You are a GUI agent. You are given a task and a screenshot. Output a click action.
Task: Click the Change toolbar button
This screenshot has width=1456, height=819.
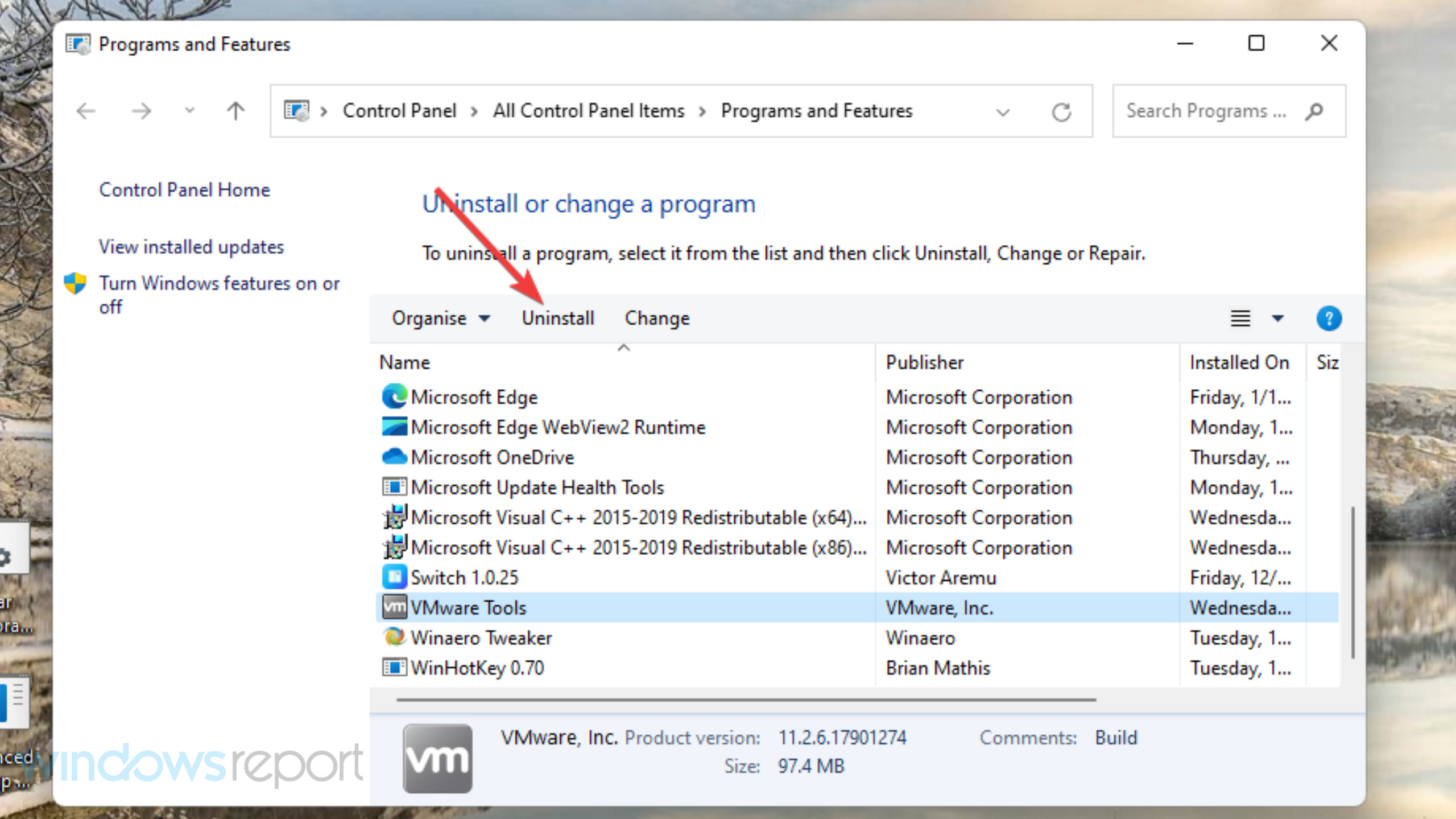[x=657, y=318]
